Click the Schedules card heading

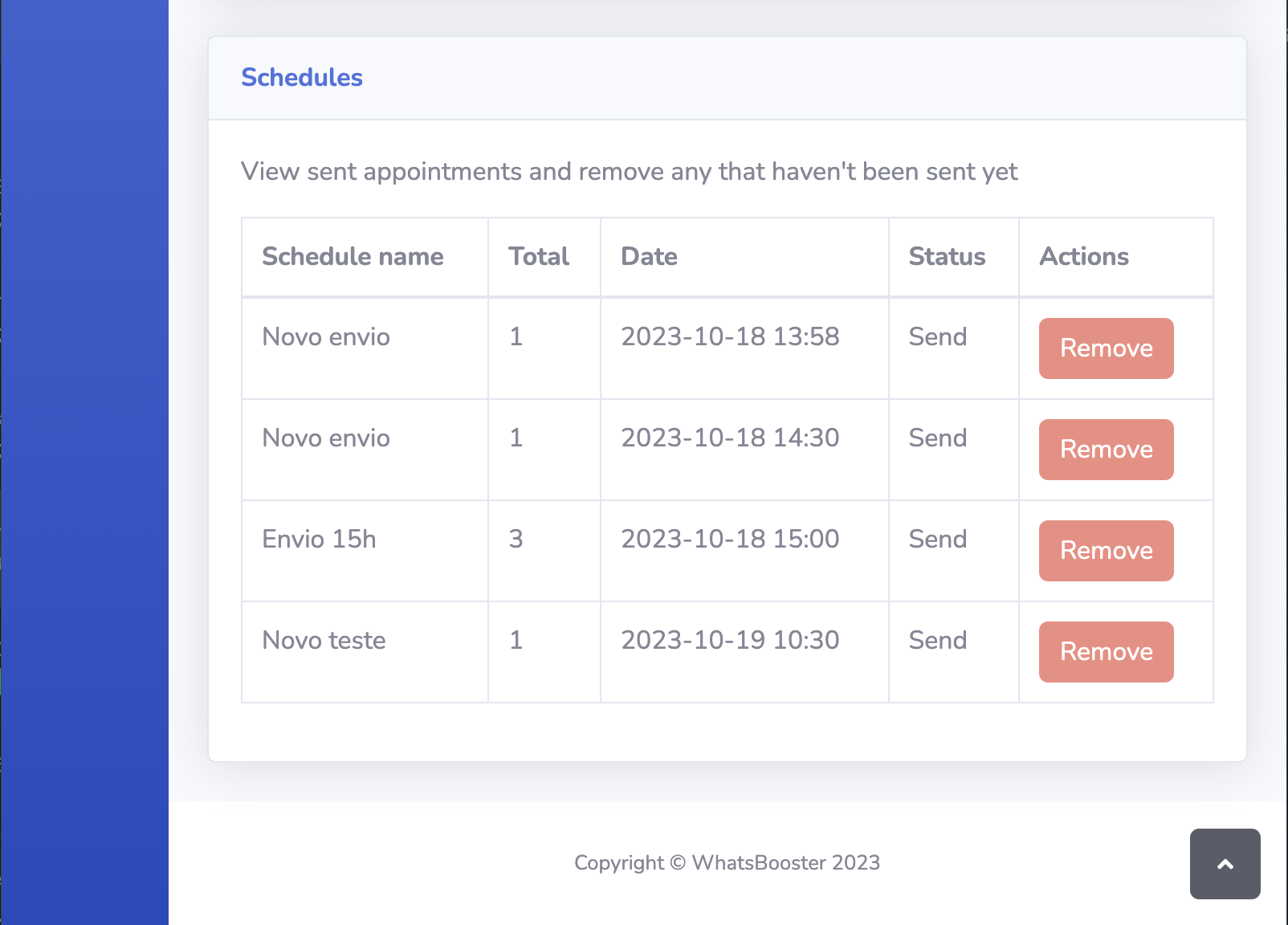[302, 77]
